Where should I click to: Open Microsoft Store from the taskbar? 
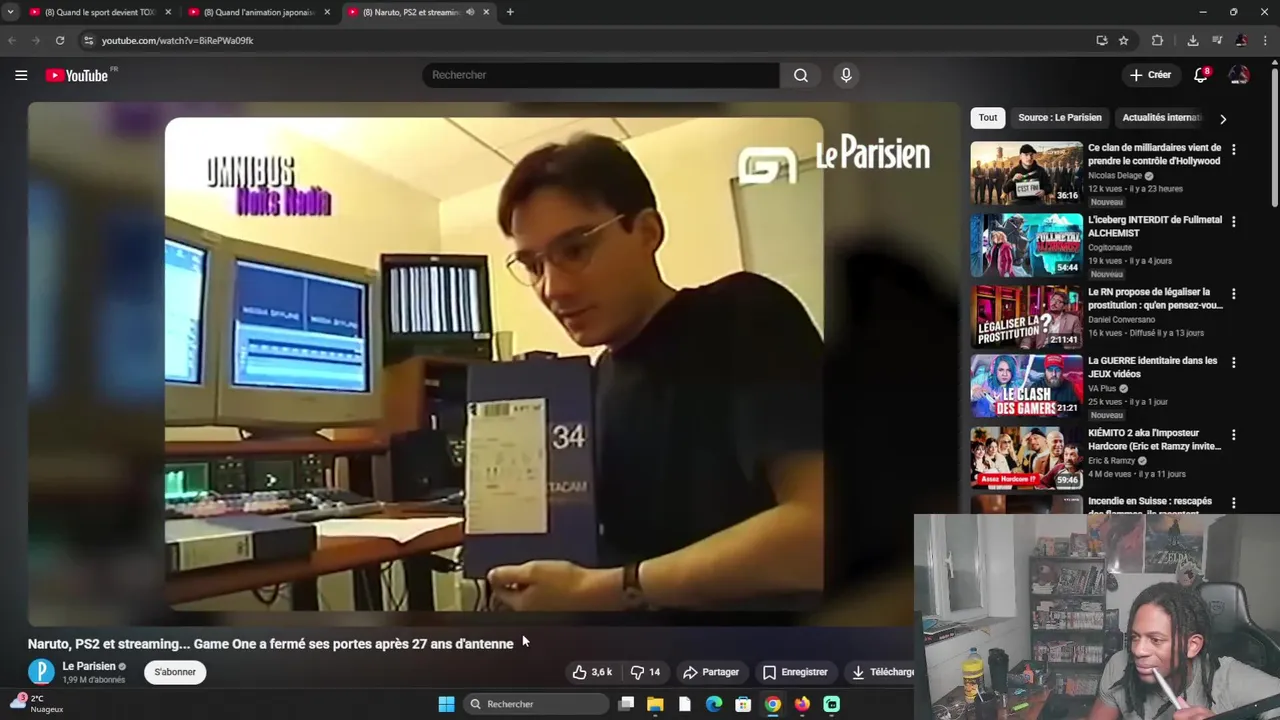pos(743,704)
